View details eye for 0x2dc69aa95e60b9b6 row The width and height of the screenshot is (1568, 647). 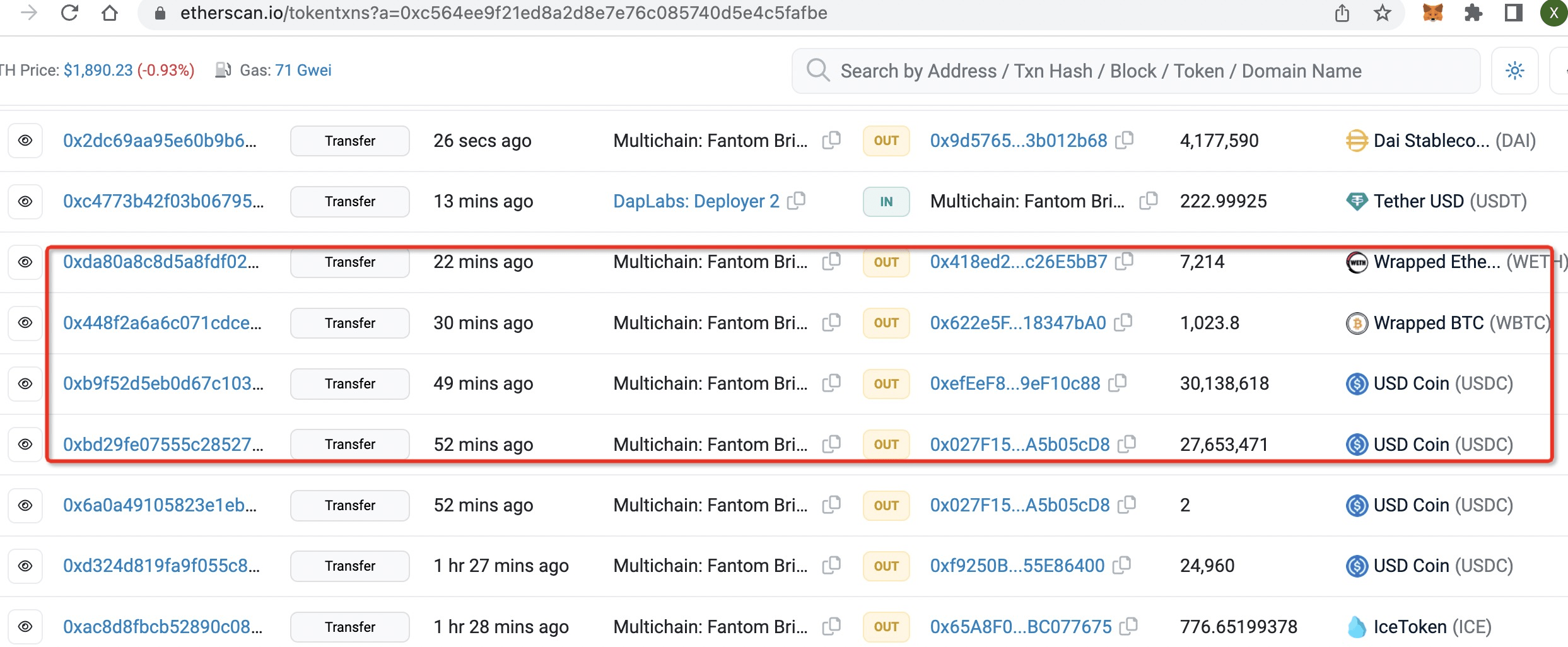25,141
